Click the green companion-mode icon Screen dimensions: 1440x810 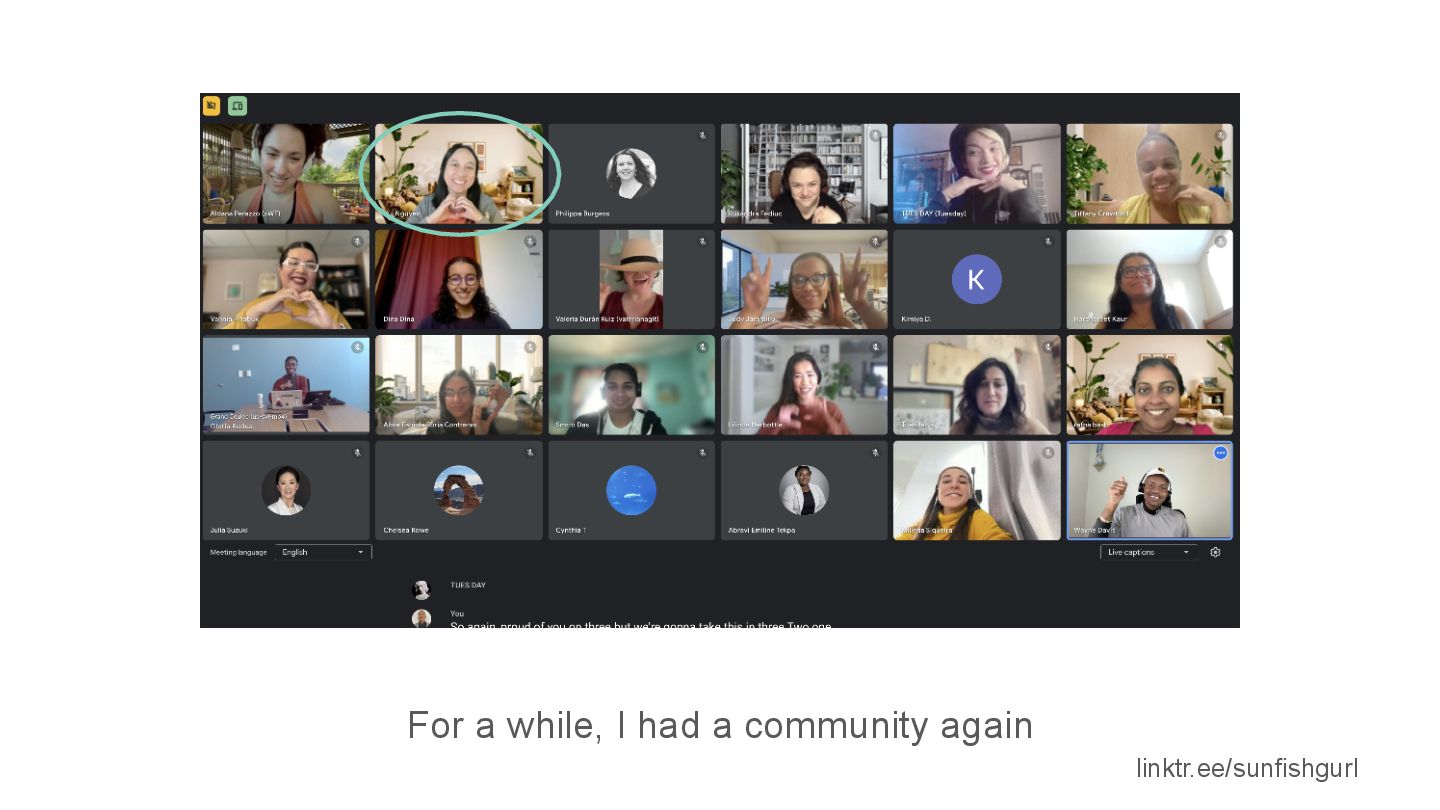(237, 105)
